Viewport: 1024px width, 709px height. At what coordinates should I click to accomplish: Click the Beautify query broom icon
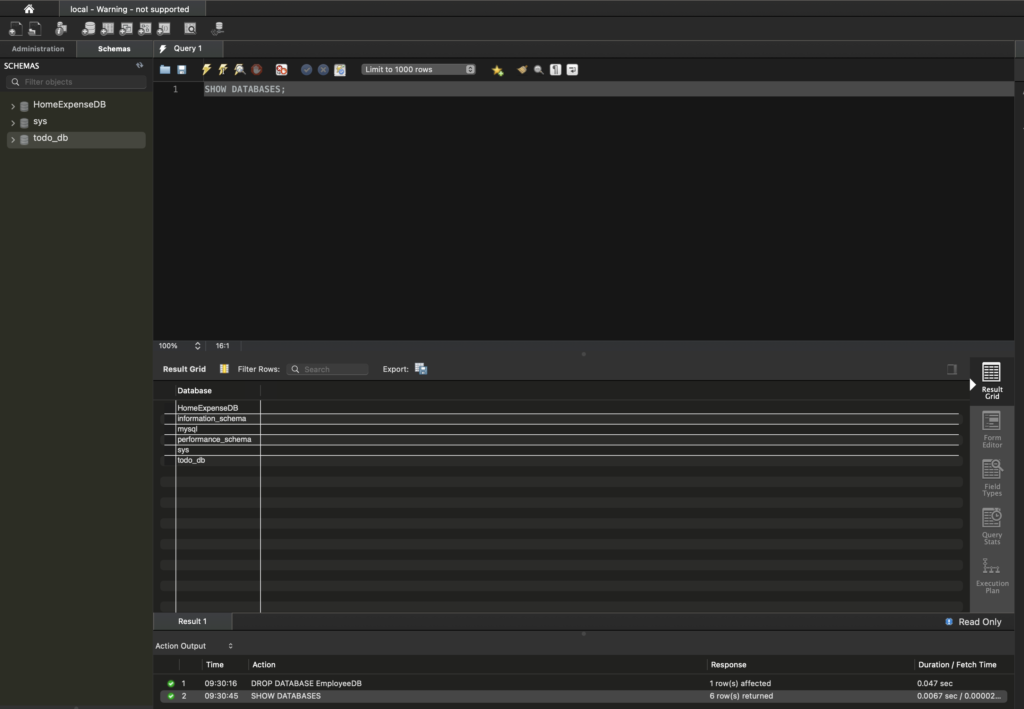tap(522, 70)
